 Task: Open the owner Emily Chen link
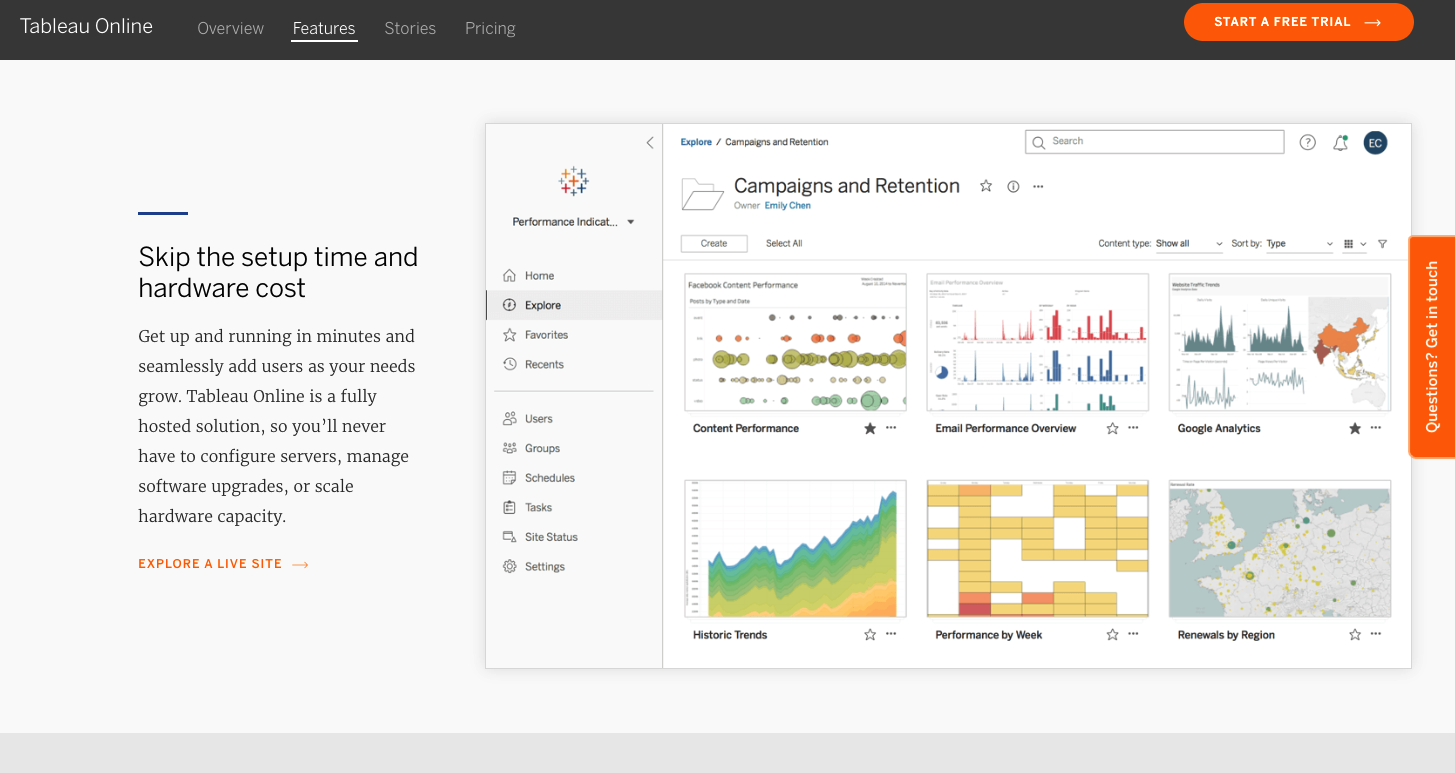pyautogui.click(x=788, y=206)
